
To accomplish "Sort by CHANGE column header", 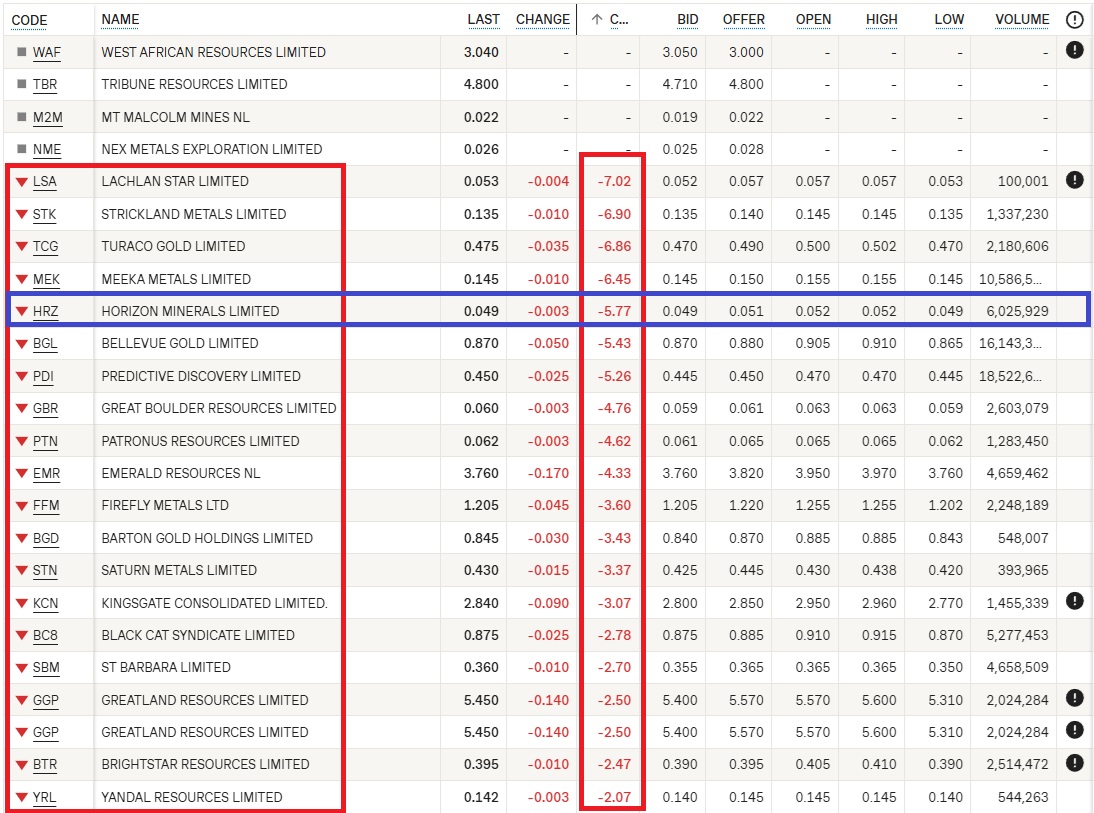I will [542, 19].
